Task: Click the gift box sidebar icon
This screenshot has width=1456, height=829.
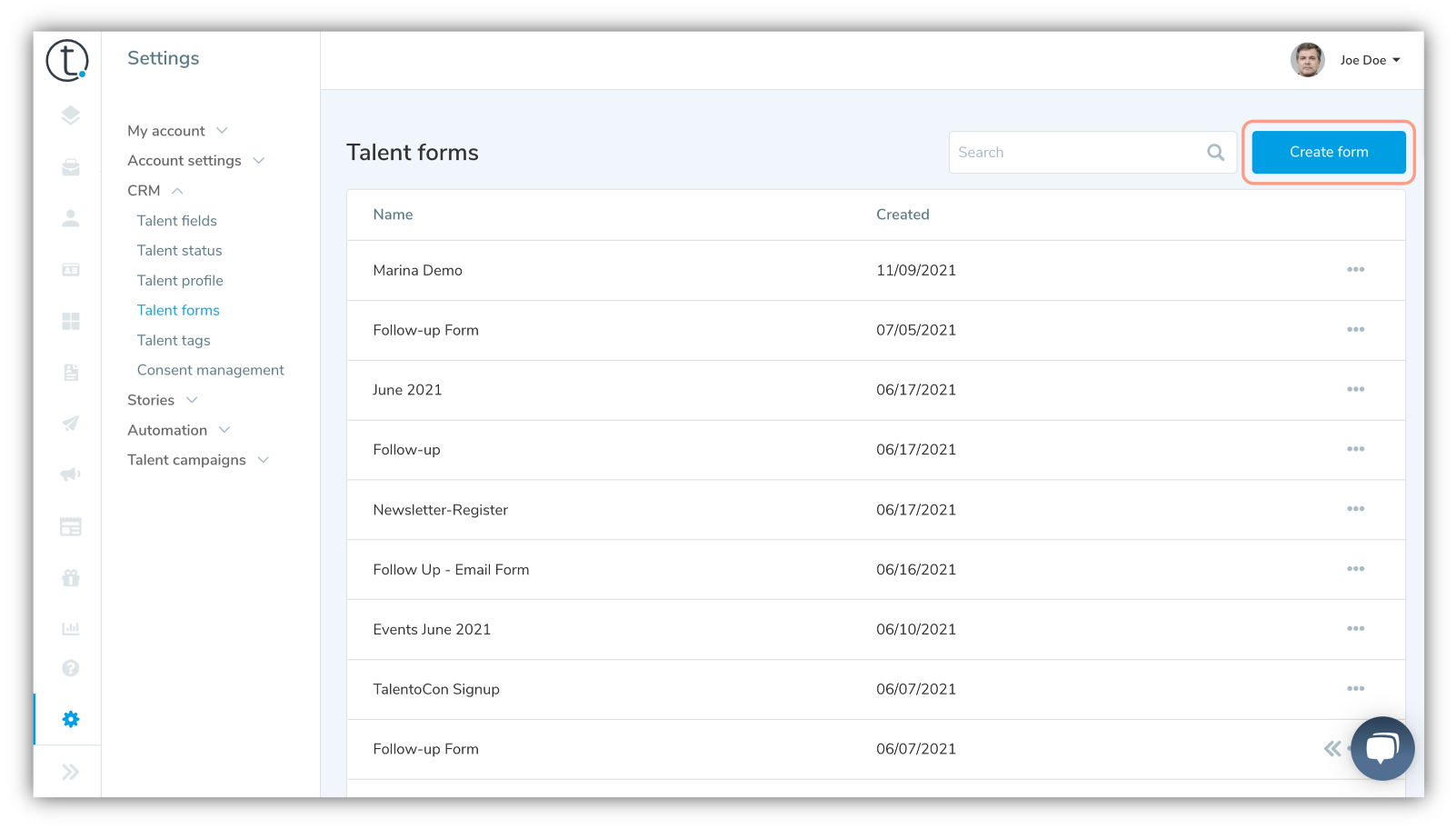Action: [71, 577]
